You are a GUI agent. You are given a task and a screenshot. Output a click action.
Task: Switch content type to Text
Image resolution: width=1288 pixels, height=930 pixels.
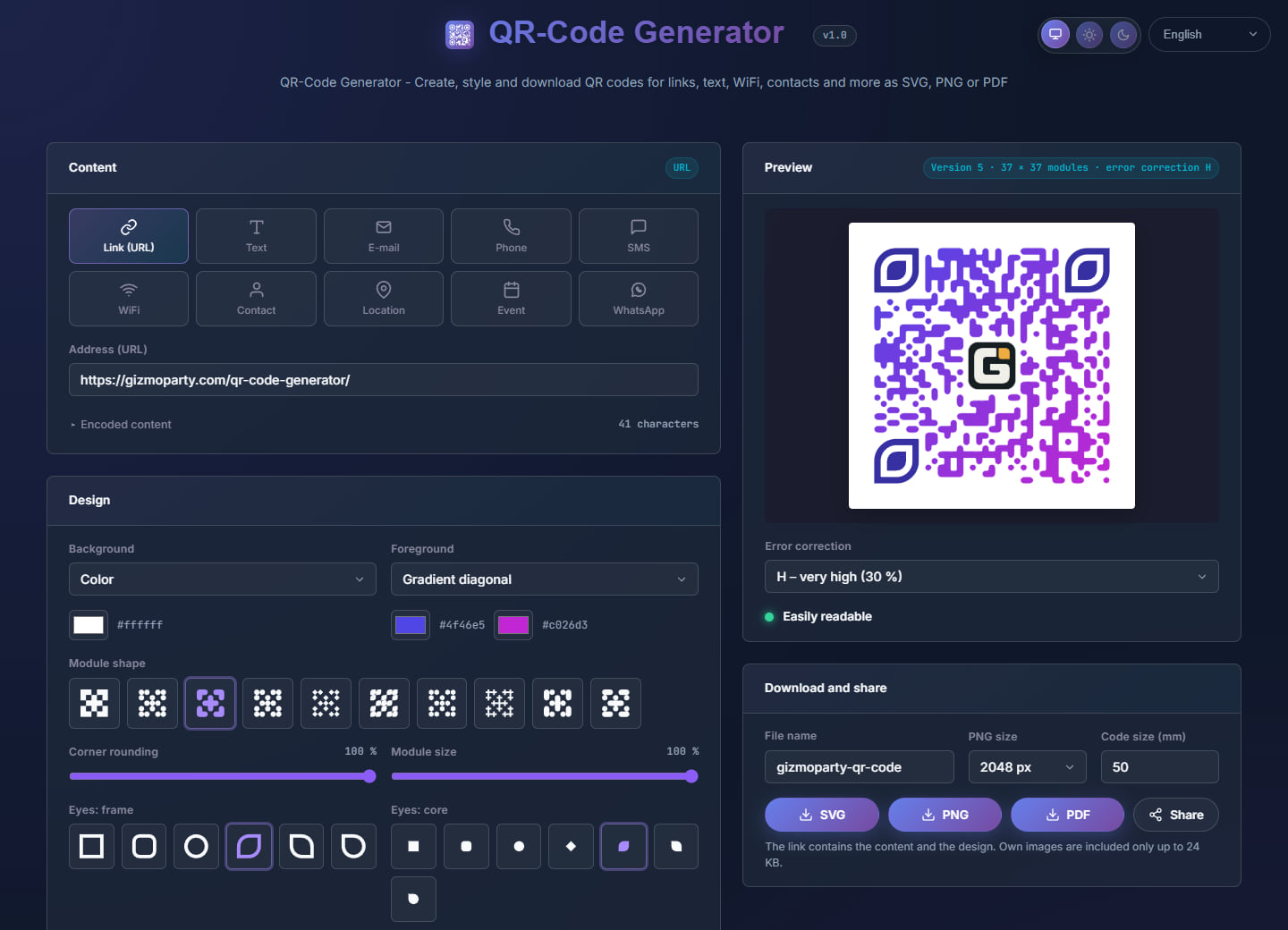257,236
